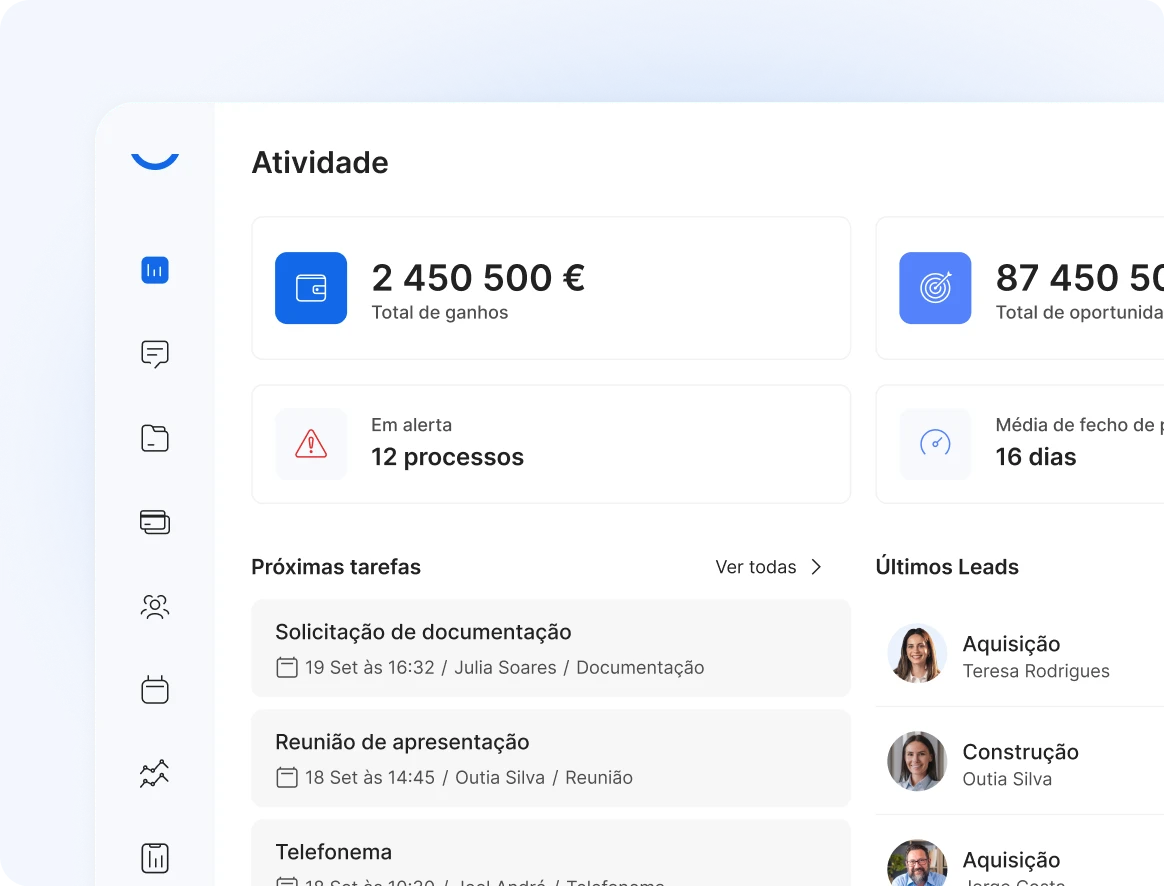Open the contacts icon in sidebar

click(154, 606)
